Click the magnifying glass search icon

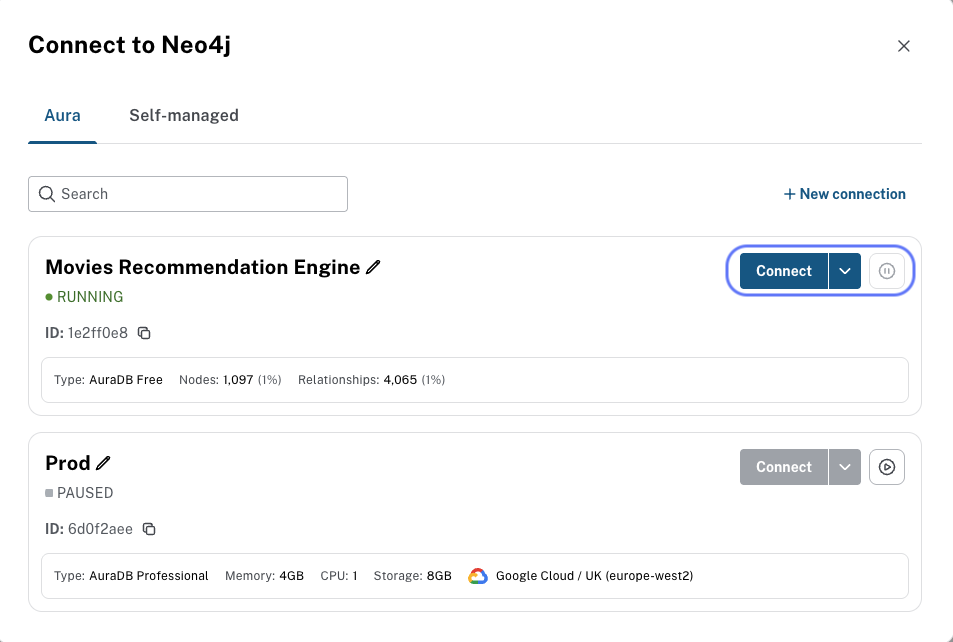47,193
